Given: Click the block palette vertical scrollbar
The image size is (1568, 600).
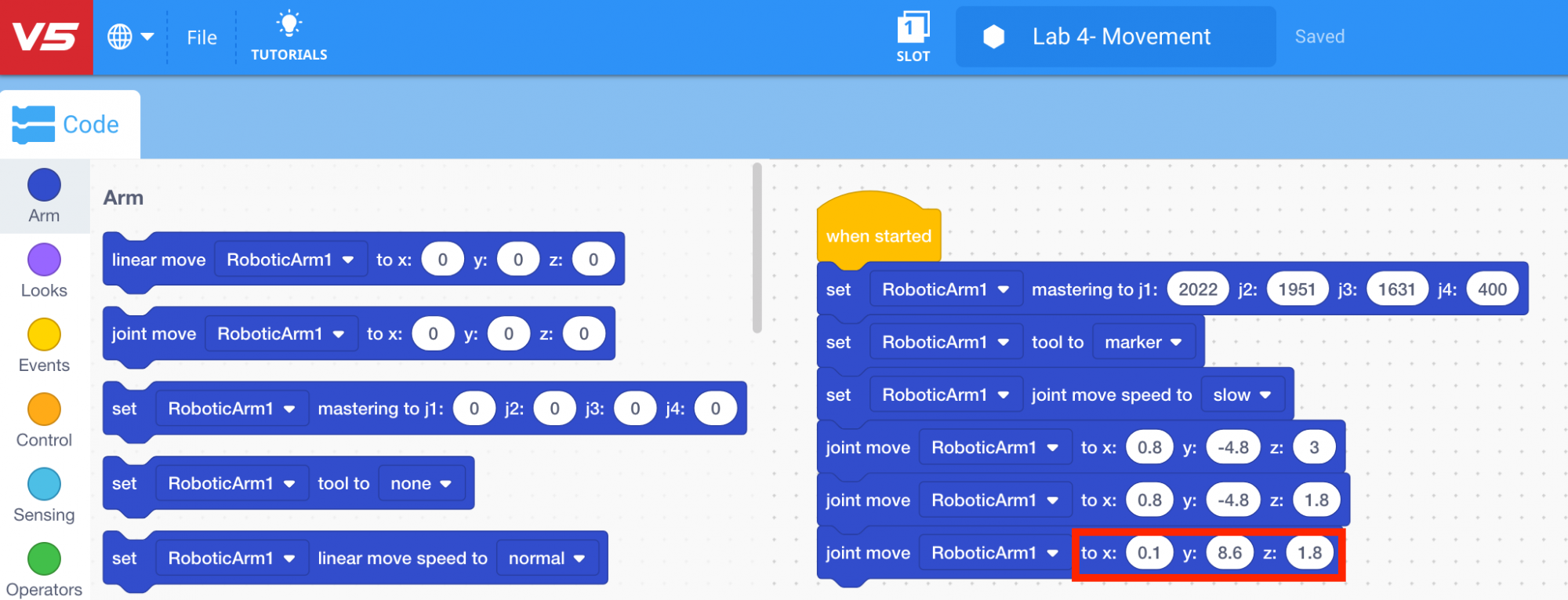Looking at the screenshot, I should point(757,249).
